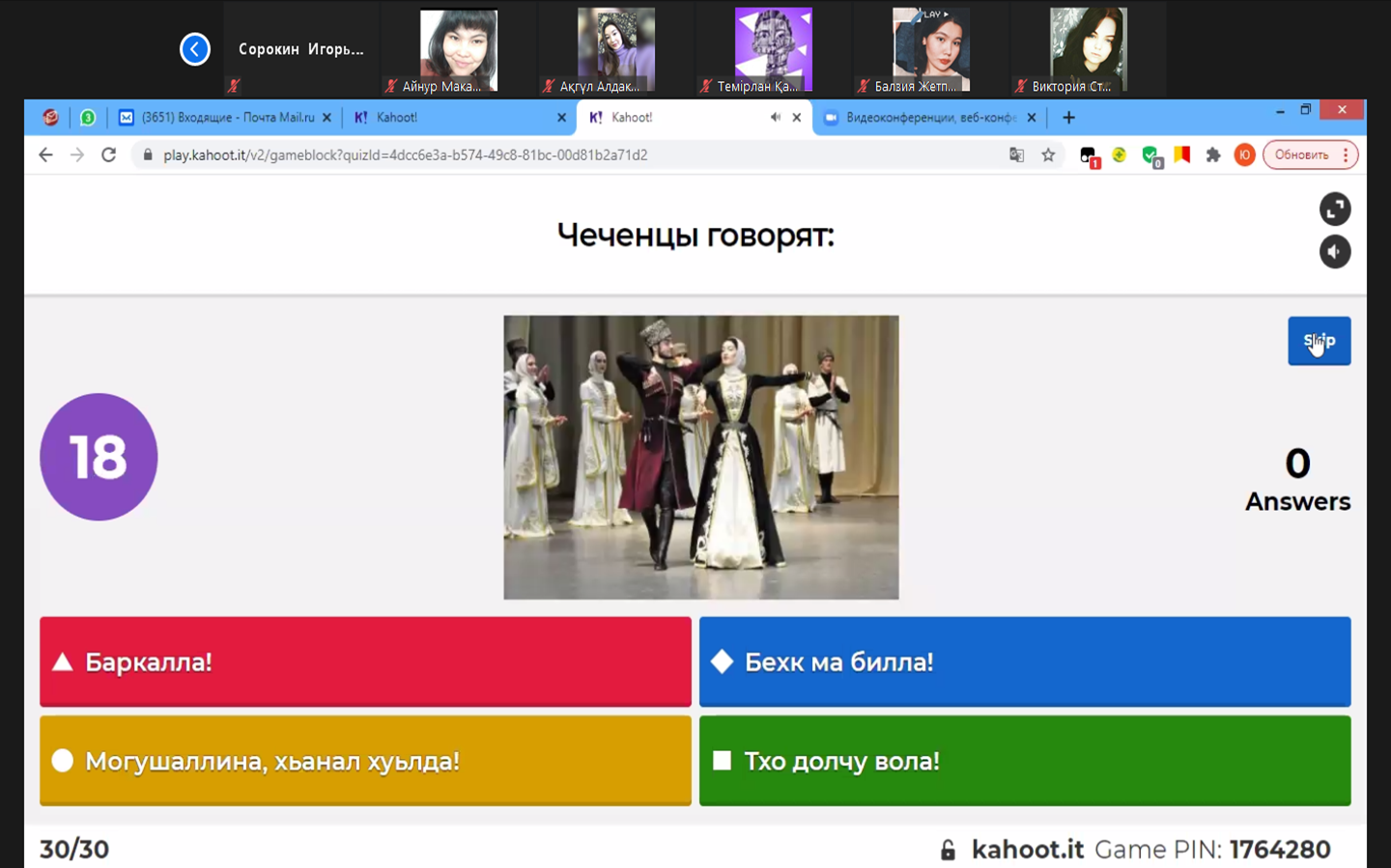The height and width of the screenshot is (868, 1391).
Task: Mute the Kahoot game sound
Action: click(x=1334, y=252)
